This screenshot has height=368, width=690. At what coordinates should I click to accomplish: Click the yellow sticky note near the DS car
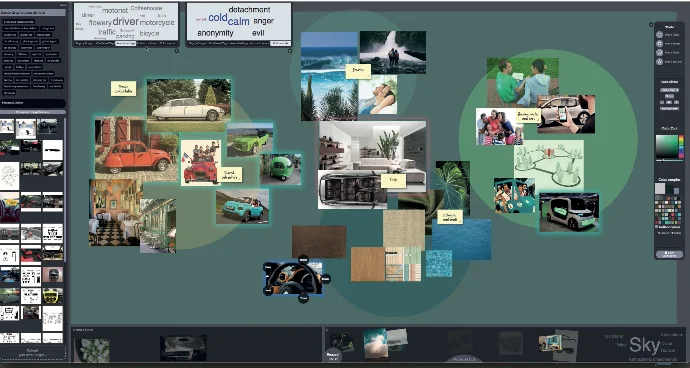123,88
